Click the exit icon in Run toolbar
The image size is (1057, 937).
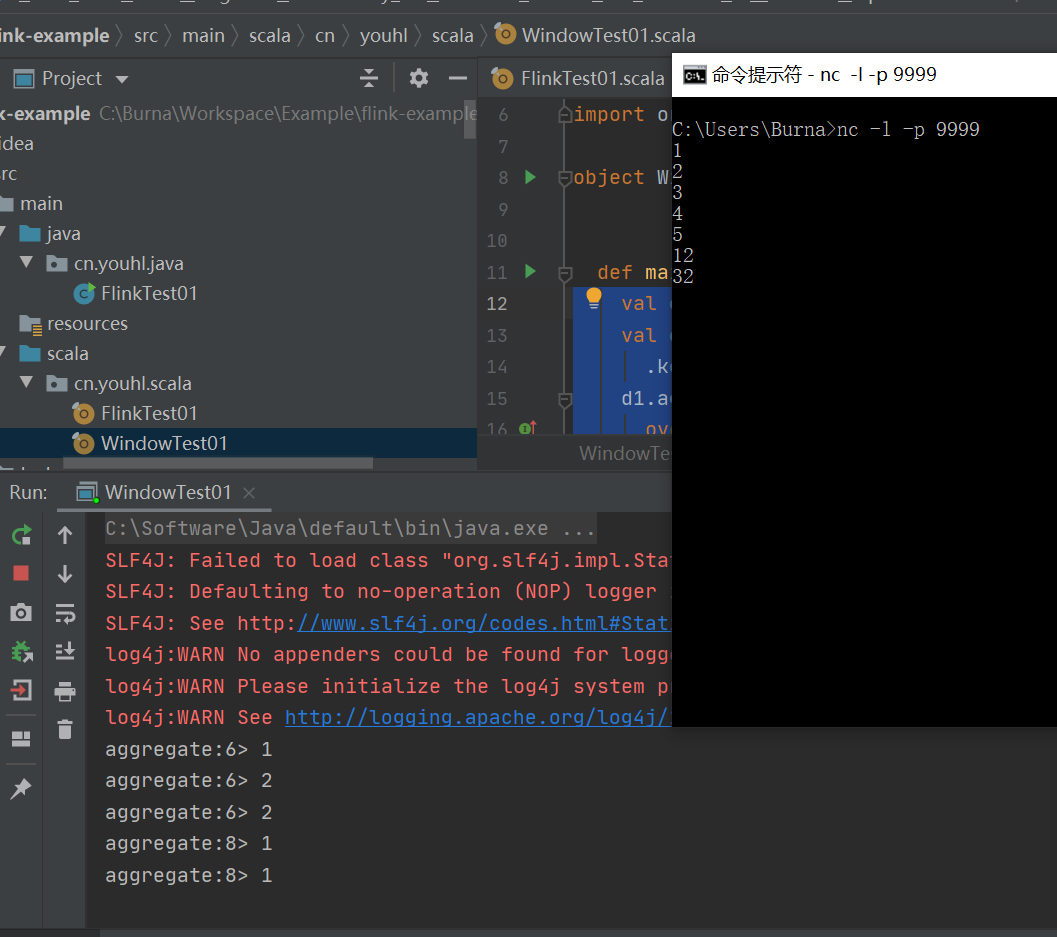(x=21, y=690)
